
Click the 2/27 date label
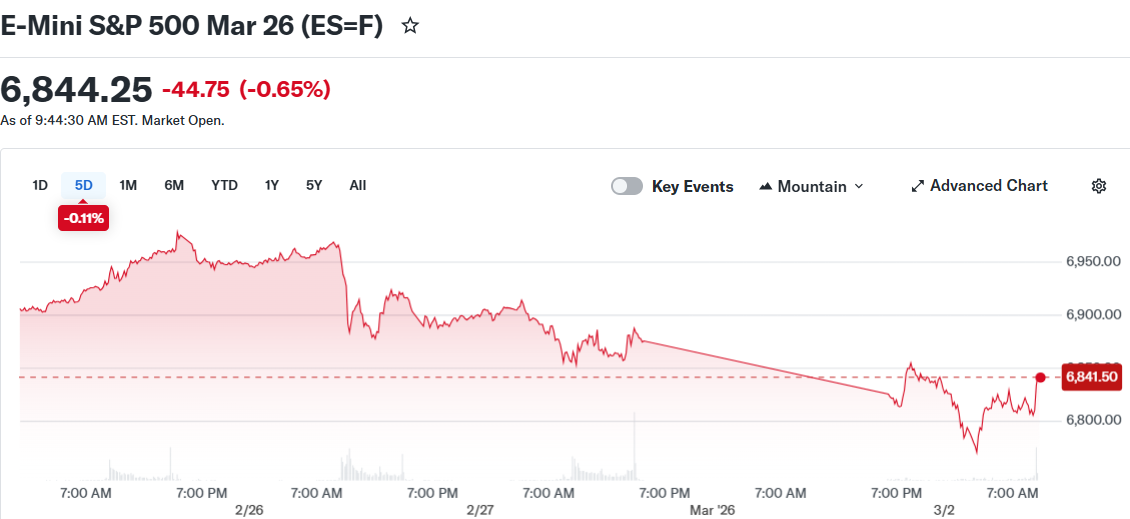pyautogui.click(x=480, y=510)
